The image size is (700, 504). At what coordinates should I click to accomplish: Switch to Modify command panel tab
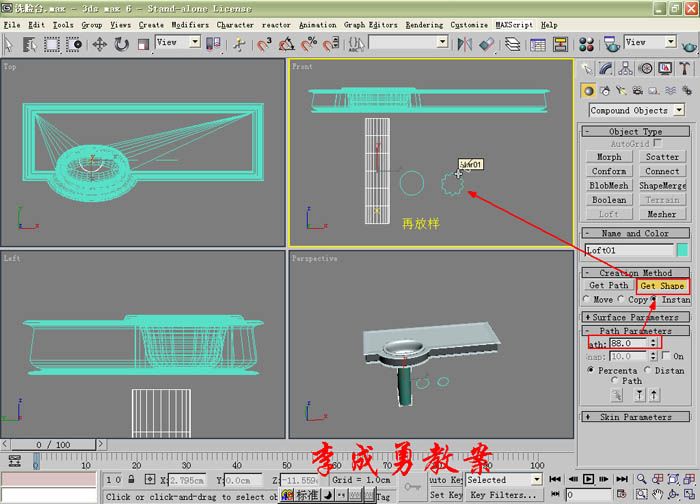[x=606, y=68]
